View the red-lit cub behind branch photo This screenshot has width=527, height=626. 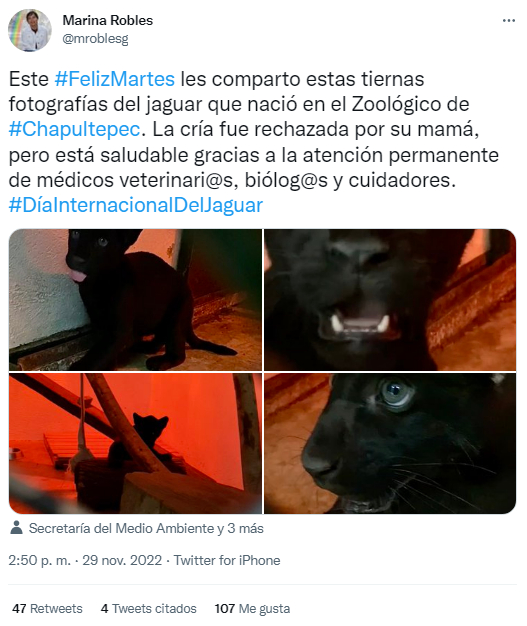[135, 444]
